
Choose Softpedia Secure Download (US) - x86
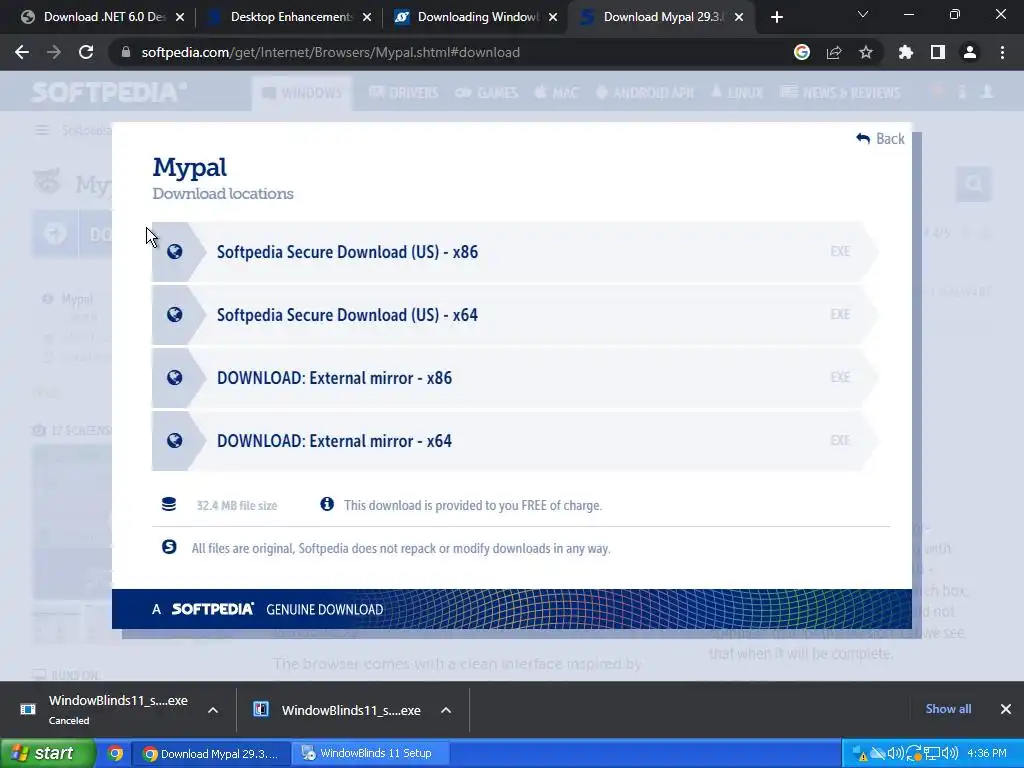515,251
